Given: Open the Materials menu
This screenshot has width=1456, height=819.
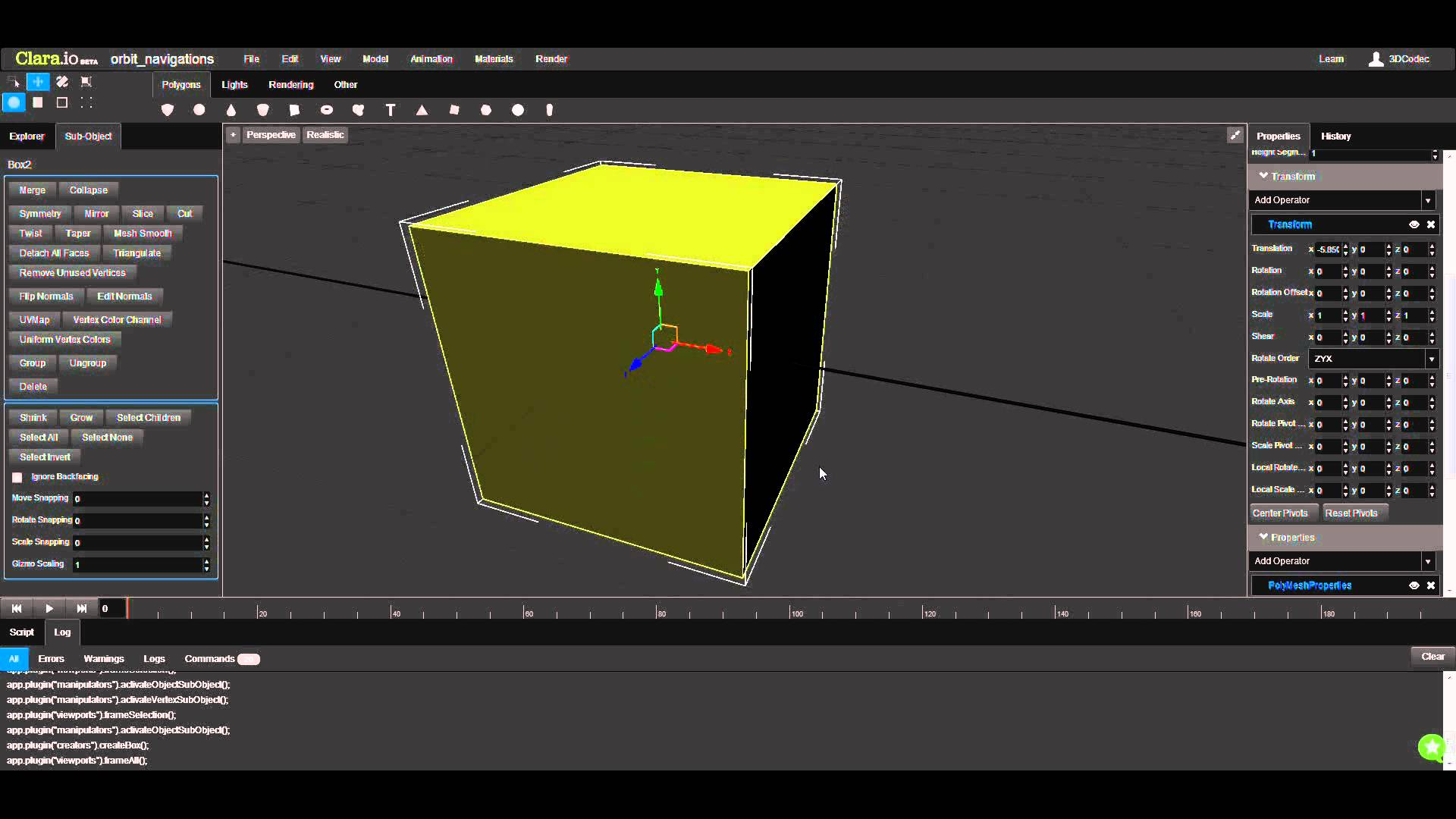Looking at the screenshot, I should (x=494, y=59).
